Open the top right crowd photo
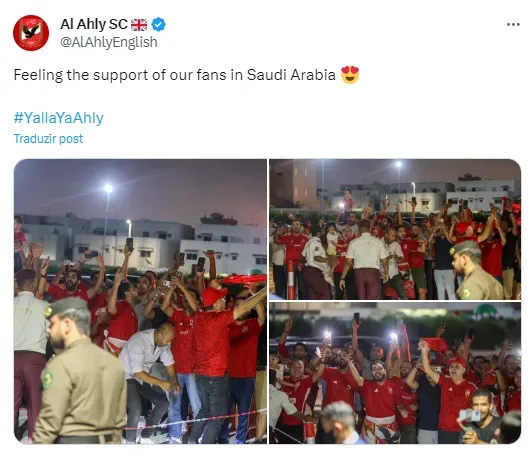Viewport: 528px width, 456px height. click(395, 229)
